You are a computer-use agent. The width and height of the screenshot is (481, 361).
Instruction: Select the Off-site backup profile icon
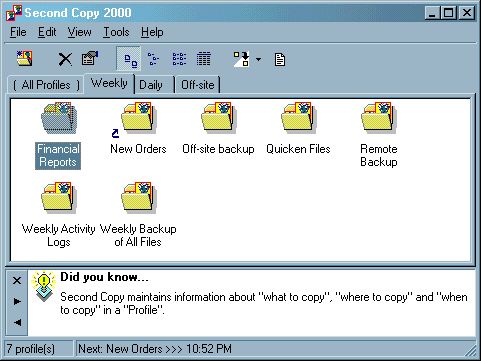pyautogui.click(x=218, y=117)
